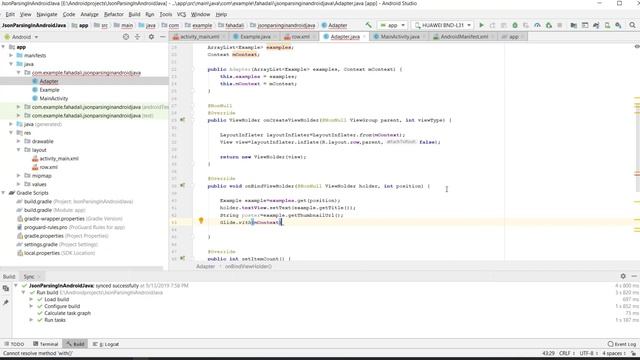Click the Configure build row in Build output
The image size is (640, 360).
click(x=62, y=306)
